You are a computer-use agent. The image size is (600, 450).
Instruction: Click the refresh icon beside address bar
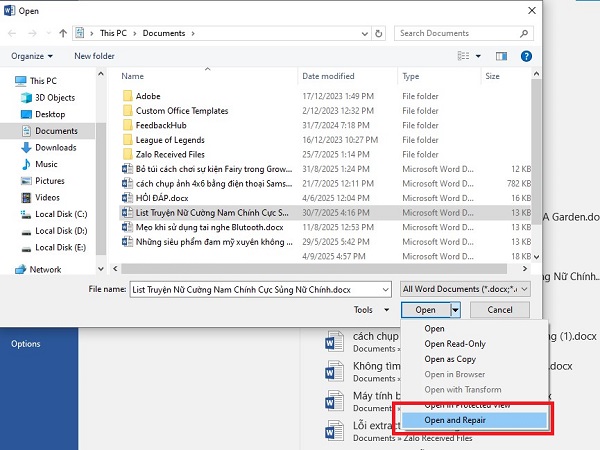[379, 33]
